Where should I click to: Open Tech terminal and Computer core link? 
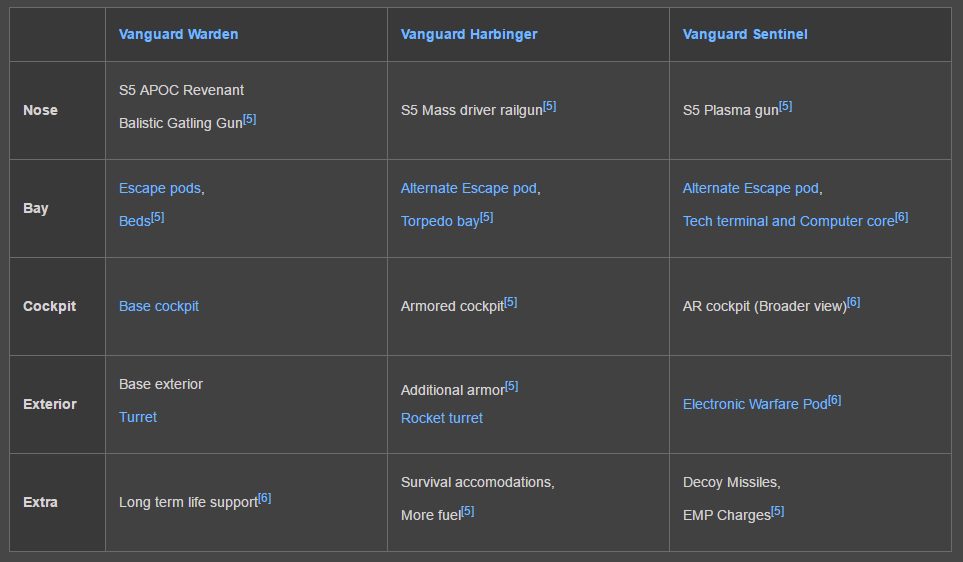click(788, 221)
